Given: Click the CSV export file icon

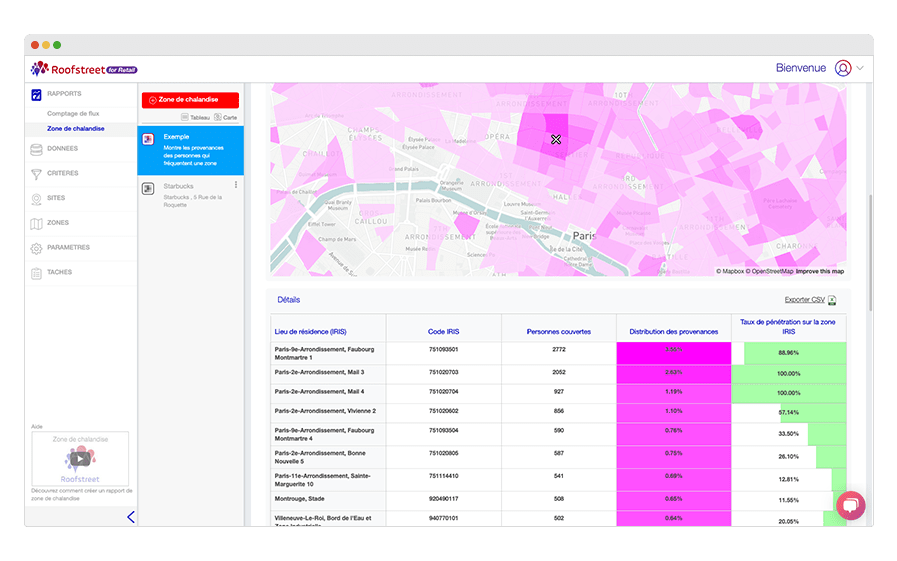Looking at the screenshot, I should [x=832, y=300].
